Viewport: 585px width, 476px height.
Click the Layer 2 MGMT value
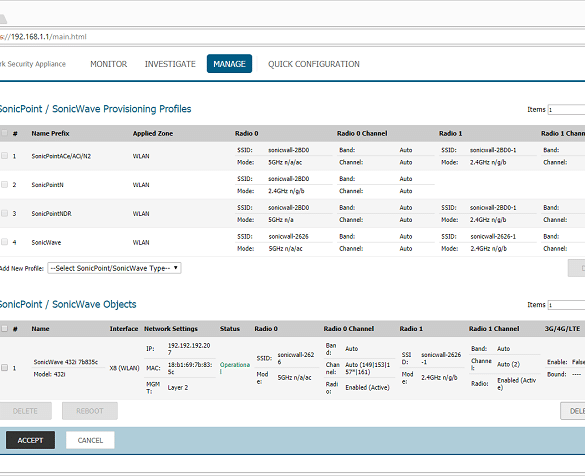point(178,387)
